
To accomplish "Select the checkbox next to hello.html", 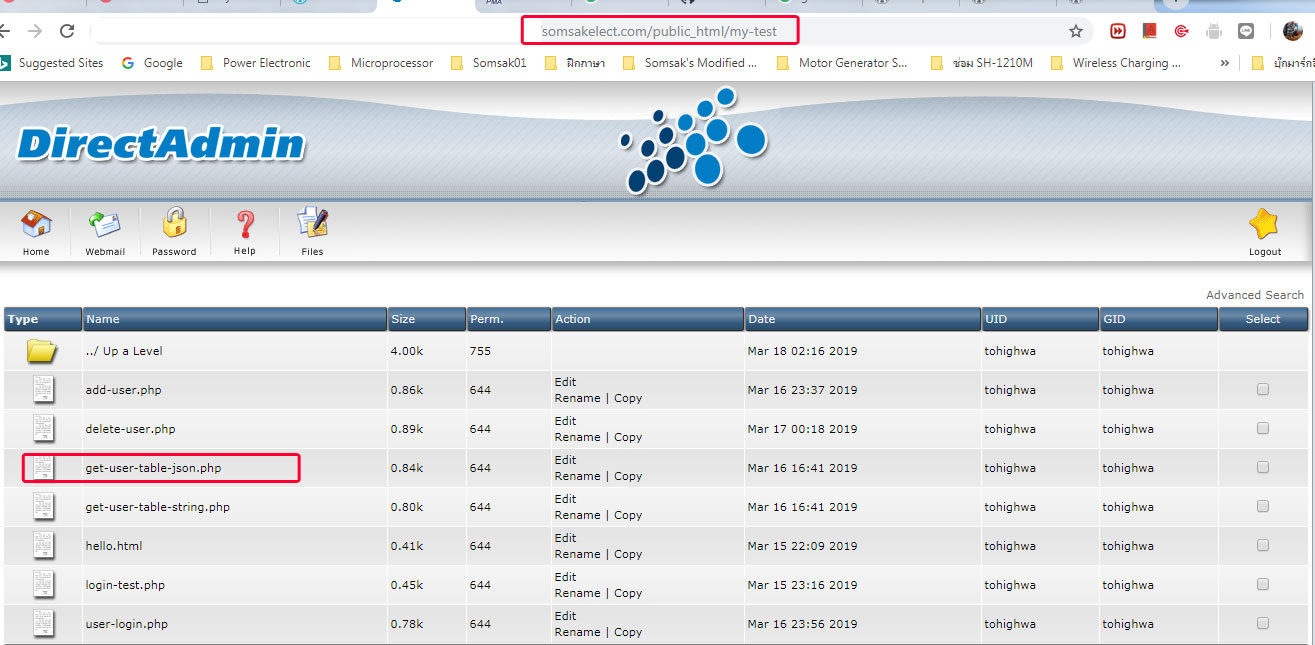I will tap(1262, 545).
